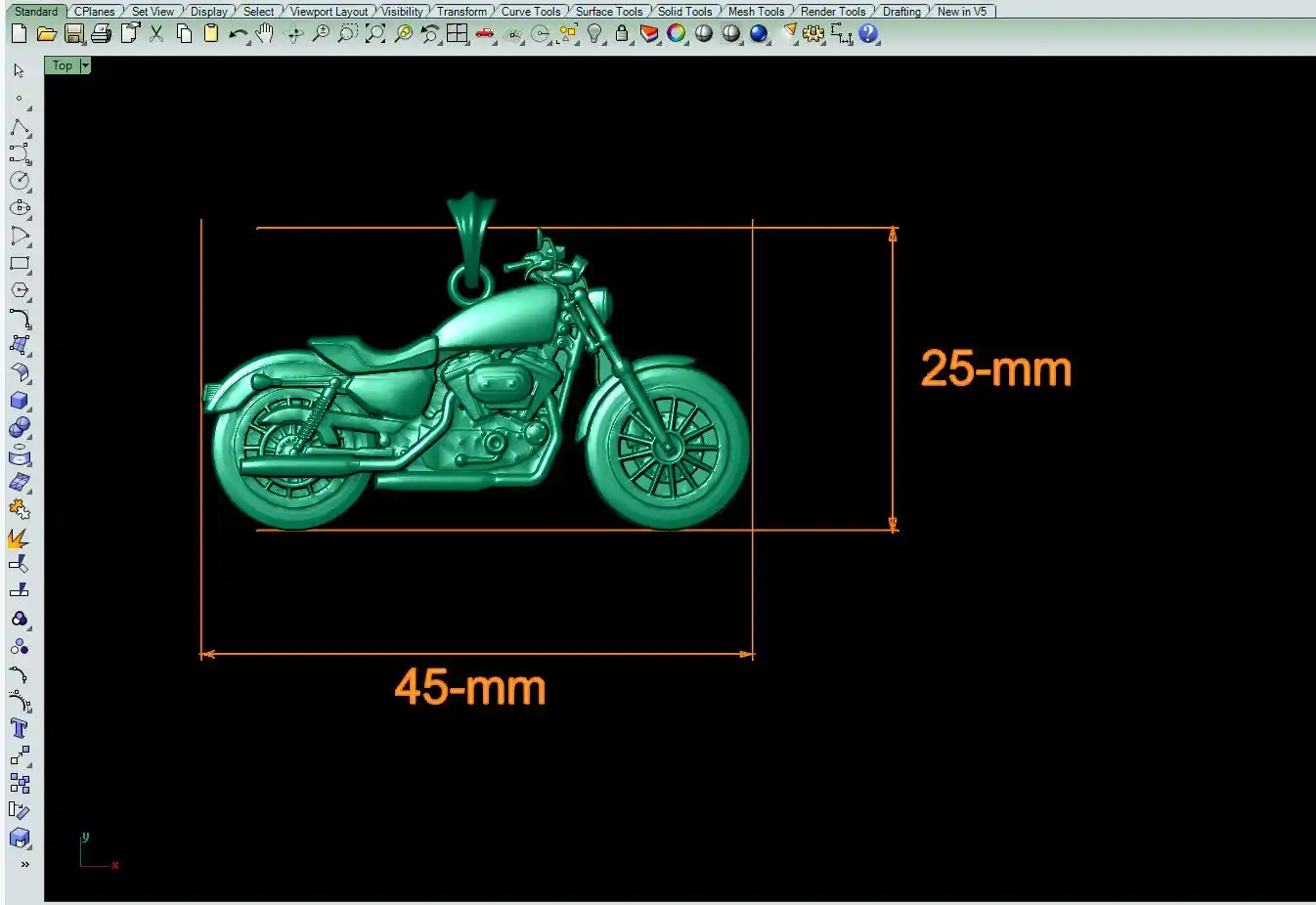This screenshot has height=905, width=1316.
Task: Expand the sidebar overflow chevrons
Action: 24,864
